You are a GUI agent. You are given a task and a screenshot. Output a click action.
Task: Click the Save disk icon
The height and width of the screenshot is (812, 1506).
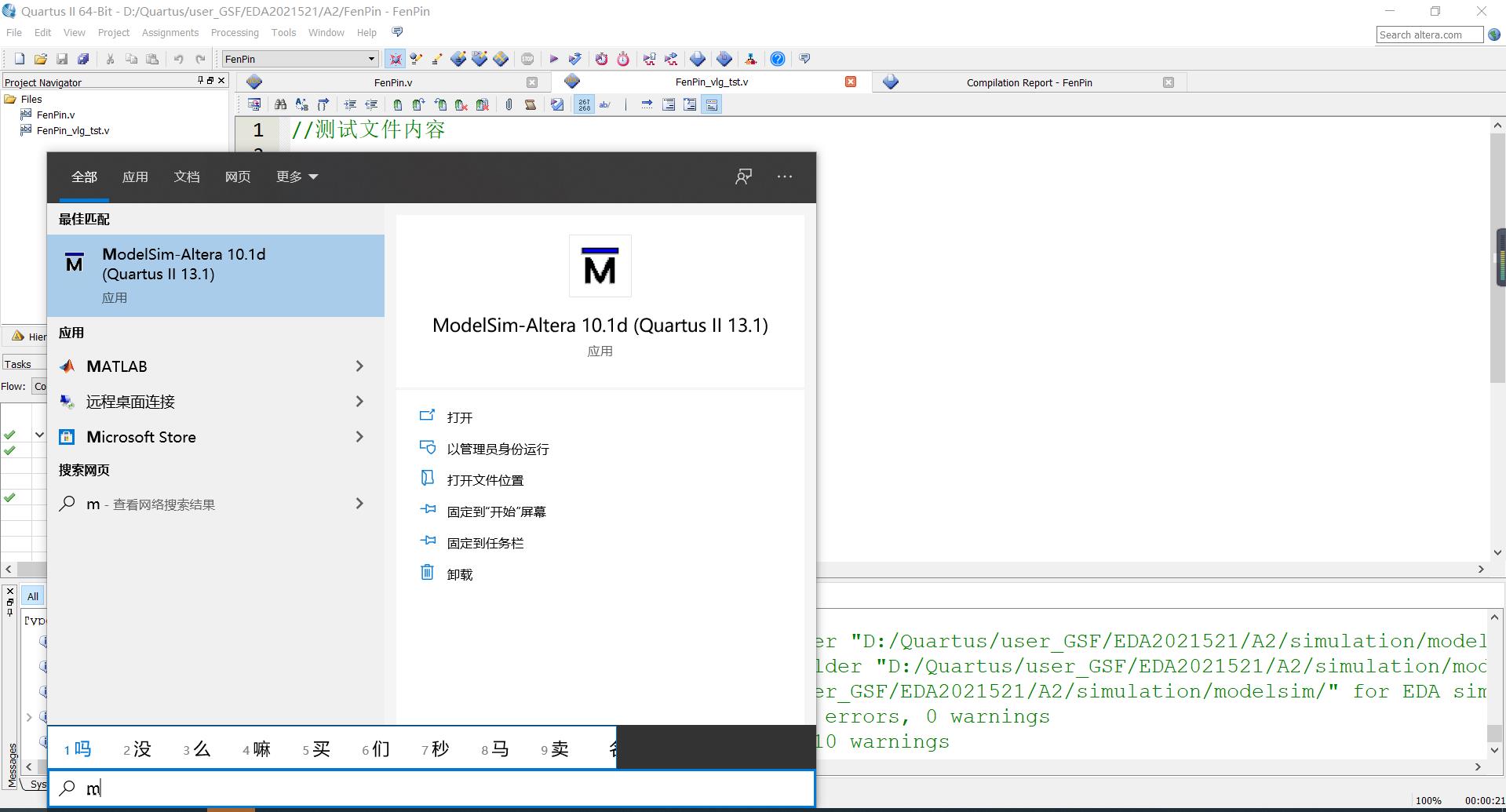(62, 59)
